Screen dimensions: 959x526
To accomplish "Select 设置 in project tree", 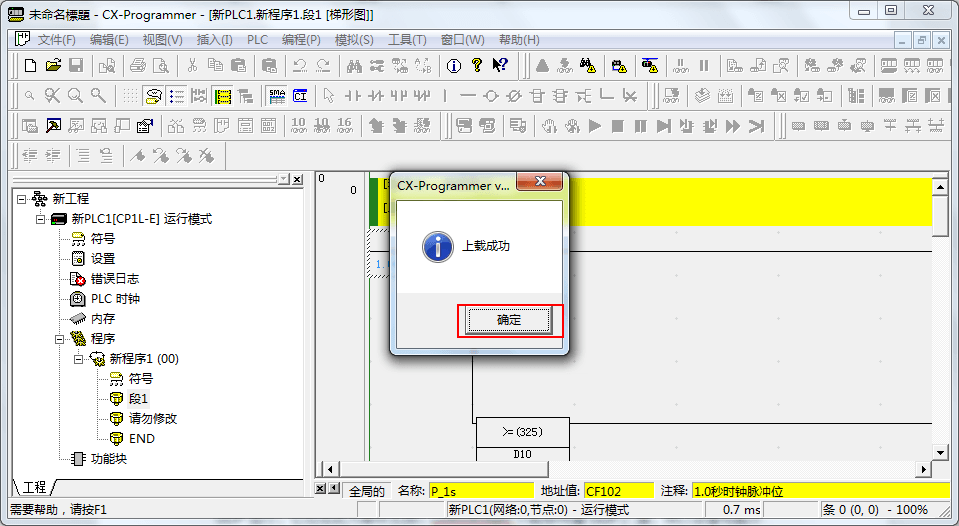I will pos(103,259).
